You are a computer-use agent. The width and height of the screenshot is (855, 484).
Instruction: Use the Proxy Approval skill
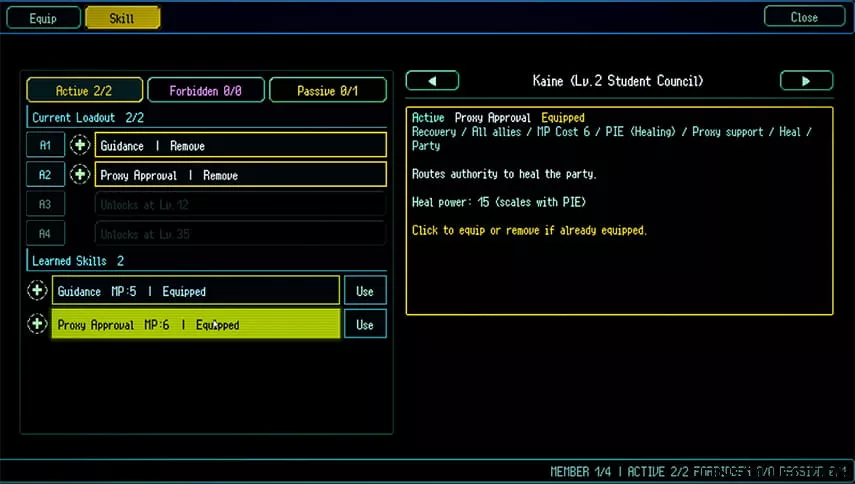click(365, 324)
